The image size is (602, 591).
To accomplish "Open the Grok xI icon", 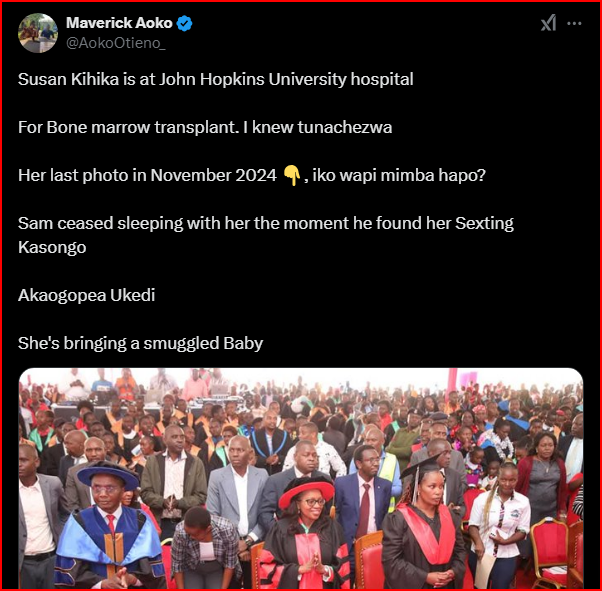I will [548, 23].
